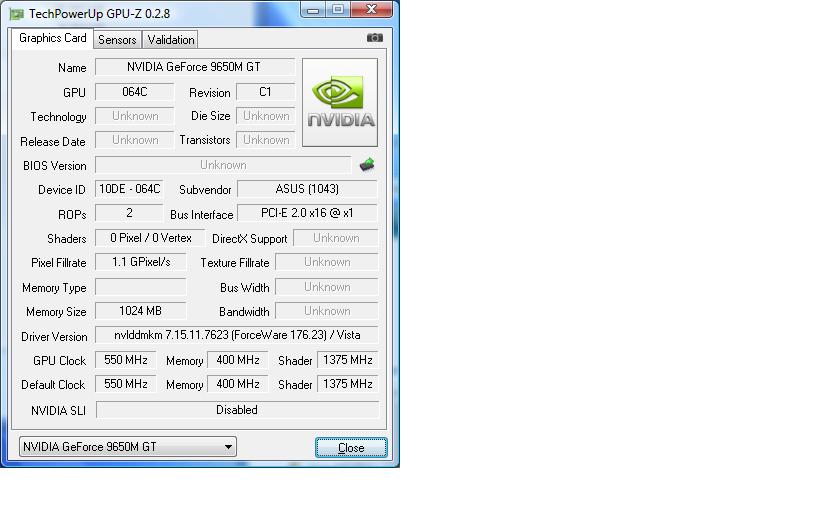Click the NVIDIA logo image
This screenshot has height=525, width=840.
[340, 102]
